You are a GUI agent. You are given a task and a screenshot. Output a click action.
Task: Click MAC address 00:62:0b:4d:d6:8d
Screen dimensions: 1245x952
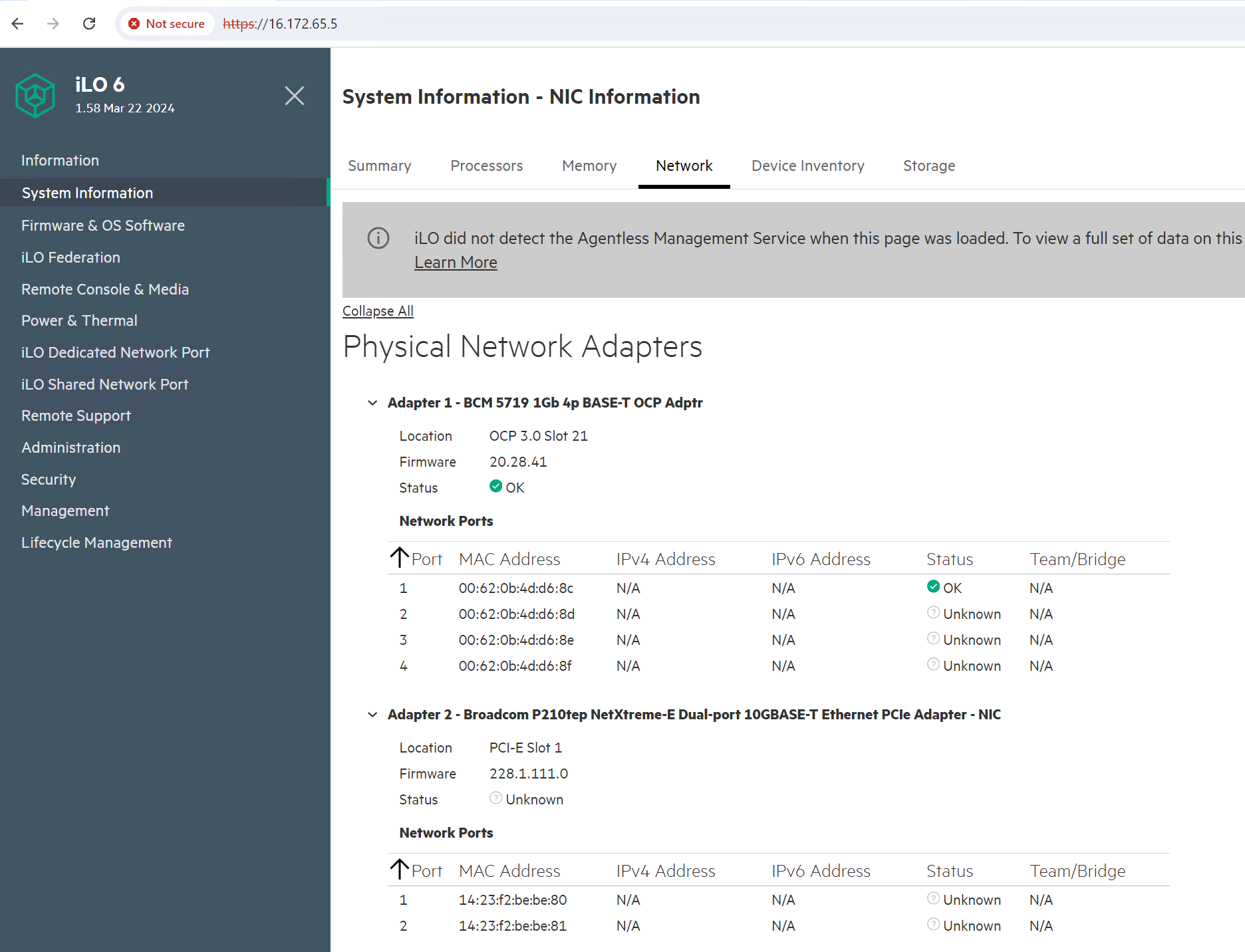tap(517, 614)
